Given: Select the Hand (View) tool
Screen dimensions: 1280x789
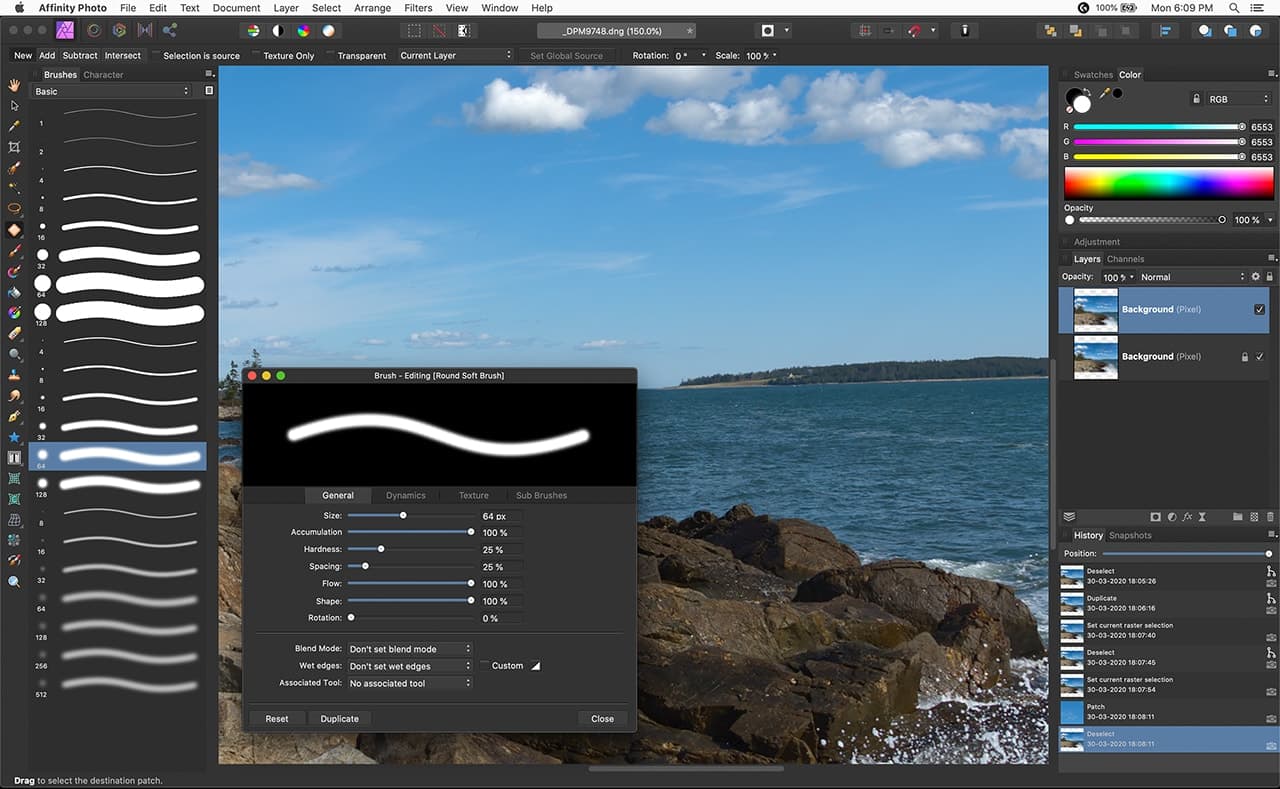Looking at the screenshot, I should pyautogui.click(x=14, y=84).
